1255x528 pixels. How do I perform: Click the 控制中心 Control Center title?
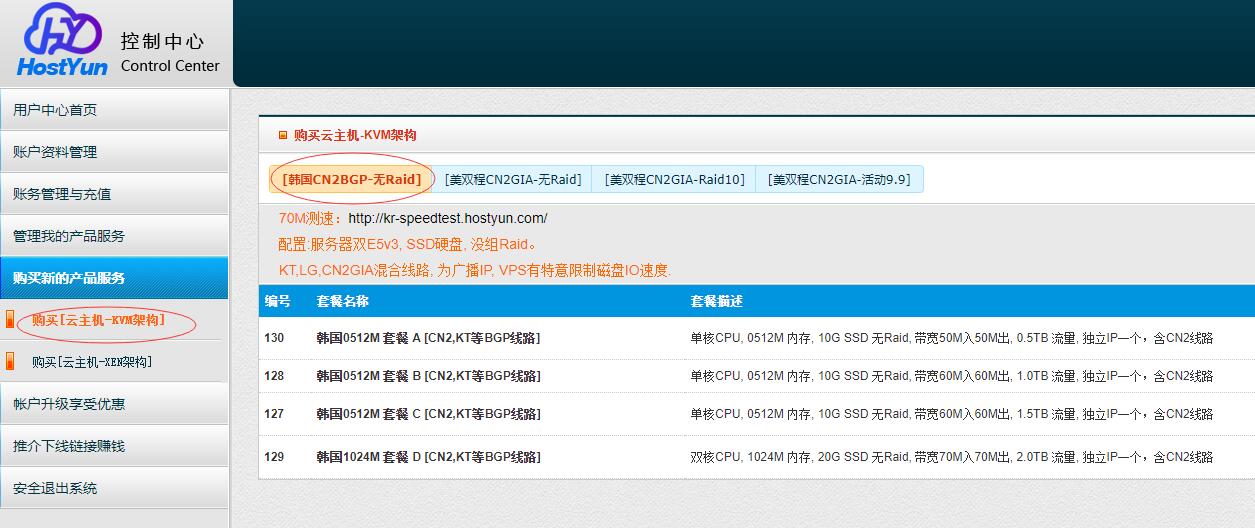tap(169, 53)
